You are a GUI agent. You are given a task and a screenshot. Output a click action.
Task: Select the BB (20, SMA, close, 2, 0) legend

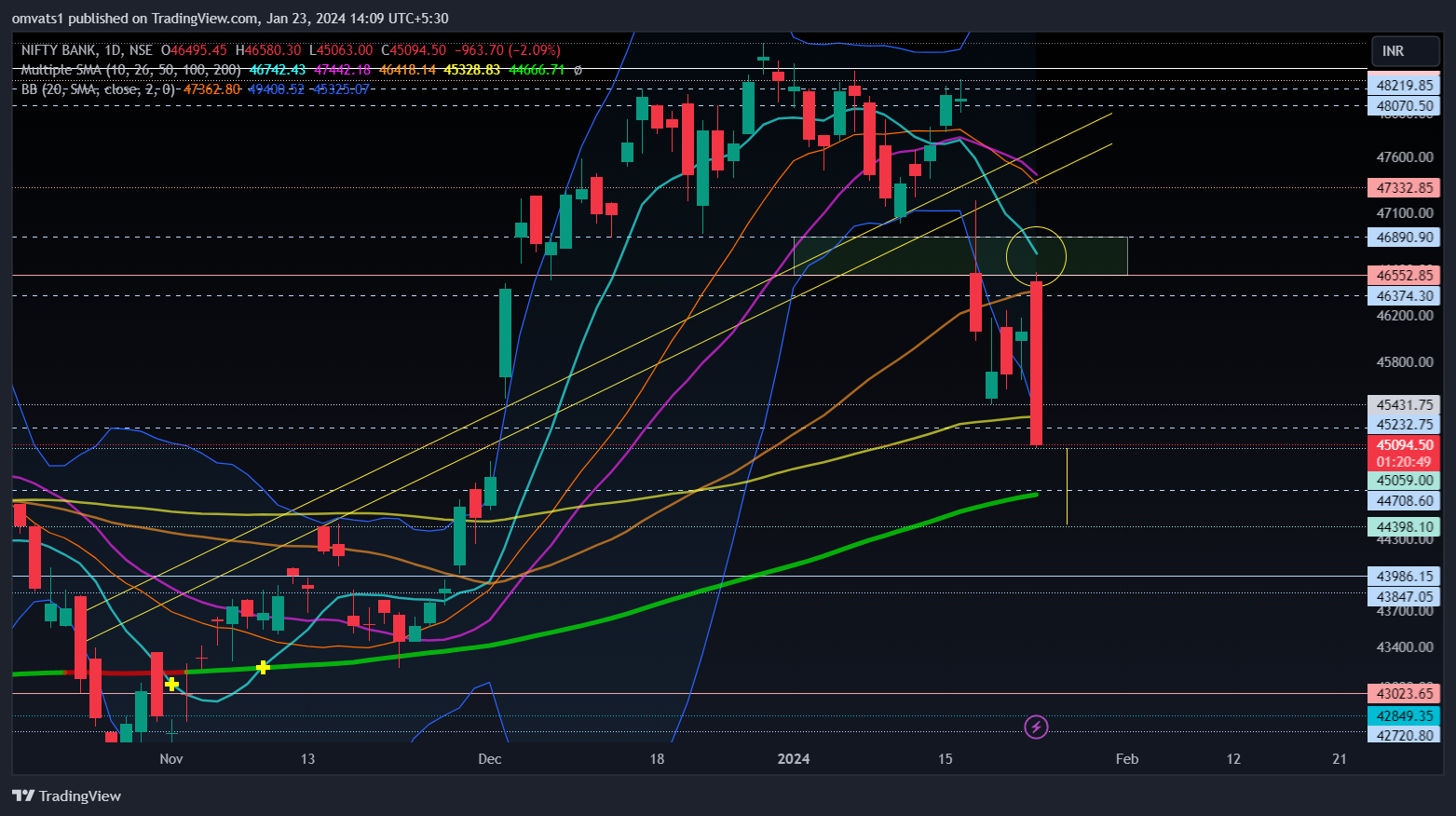click(x=98, y=89)
